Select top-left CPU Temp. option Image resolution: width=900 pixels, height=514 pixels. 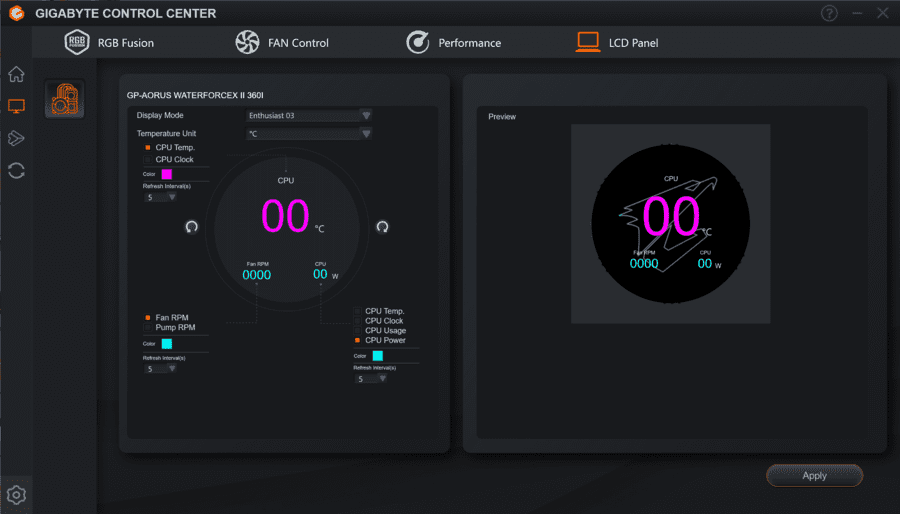point(170,147)
